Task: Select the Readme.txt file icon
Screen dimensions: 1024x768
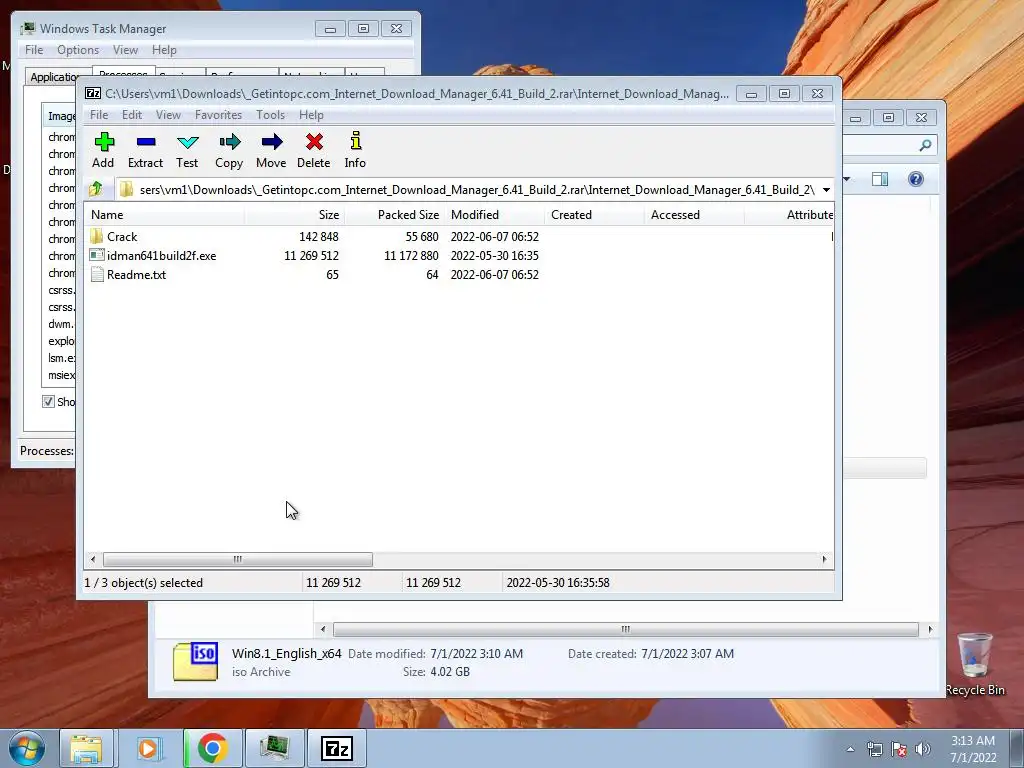Action: pos(97,274)
